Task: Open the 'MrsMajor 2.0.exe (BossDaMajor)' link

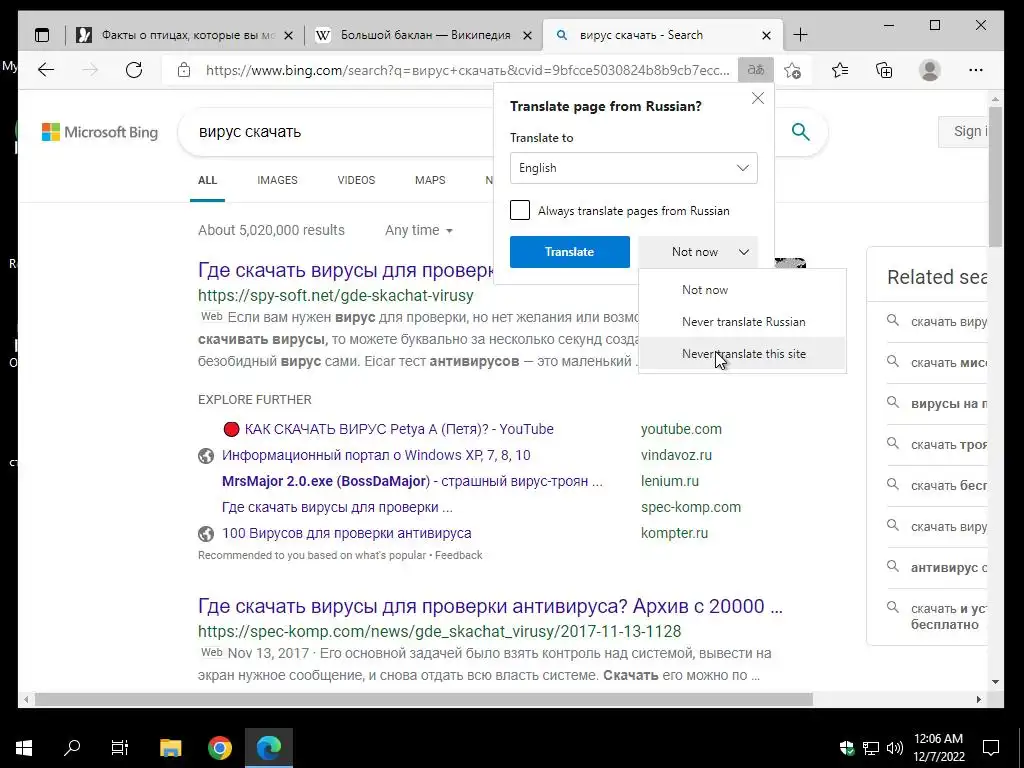Action: click(412, 481)
